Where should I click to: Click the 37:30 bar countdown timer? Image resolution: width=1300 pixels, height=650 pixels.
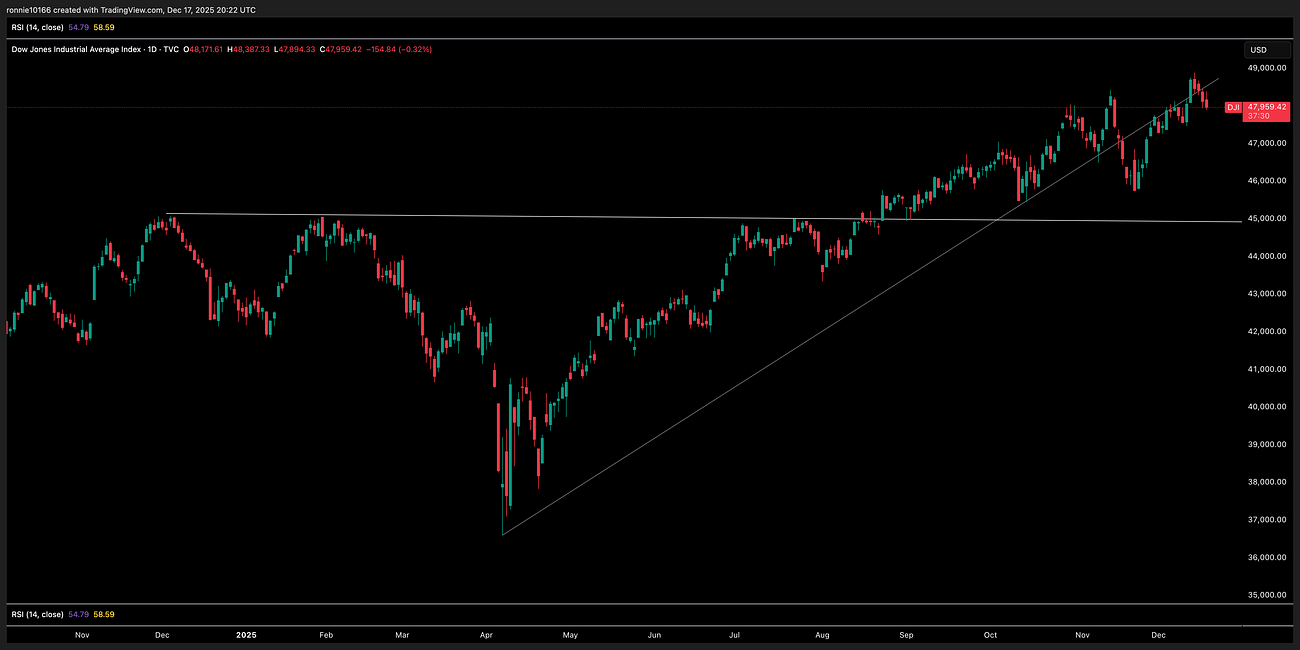point(1258,115)
